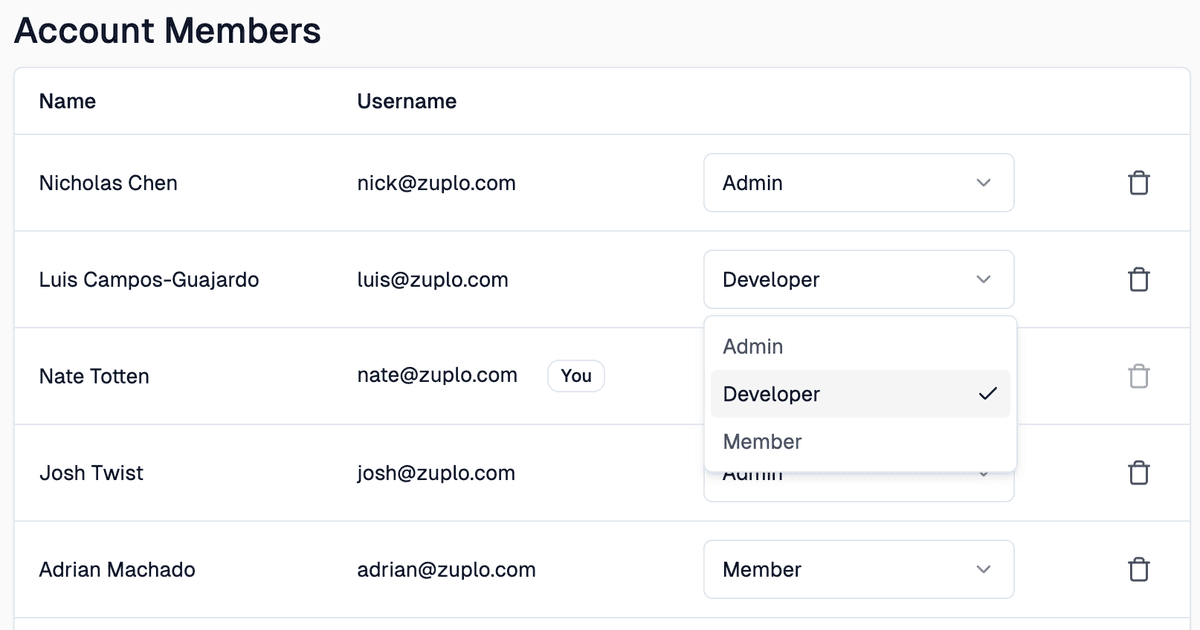Image resolution: width=1200 pixels, height=630 pixels.
Task: Select the highlighted Developer option
Action: click(x=771, y=393)
